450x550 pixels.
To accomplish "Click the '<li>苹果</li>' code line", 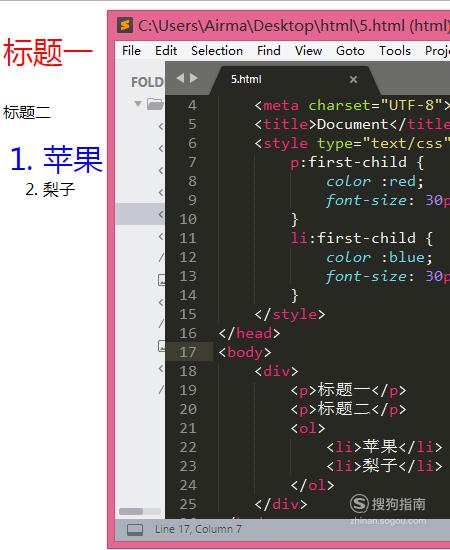I will click(x=384, y=447).
